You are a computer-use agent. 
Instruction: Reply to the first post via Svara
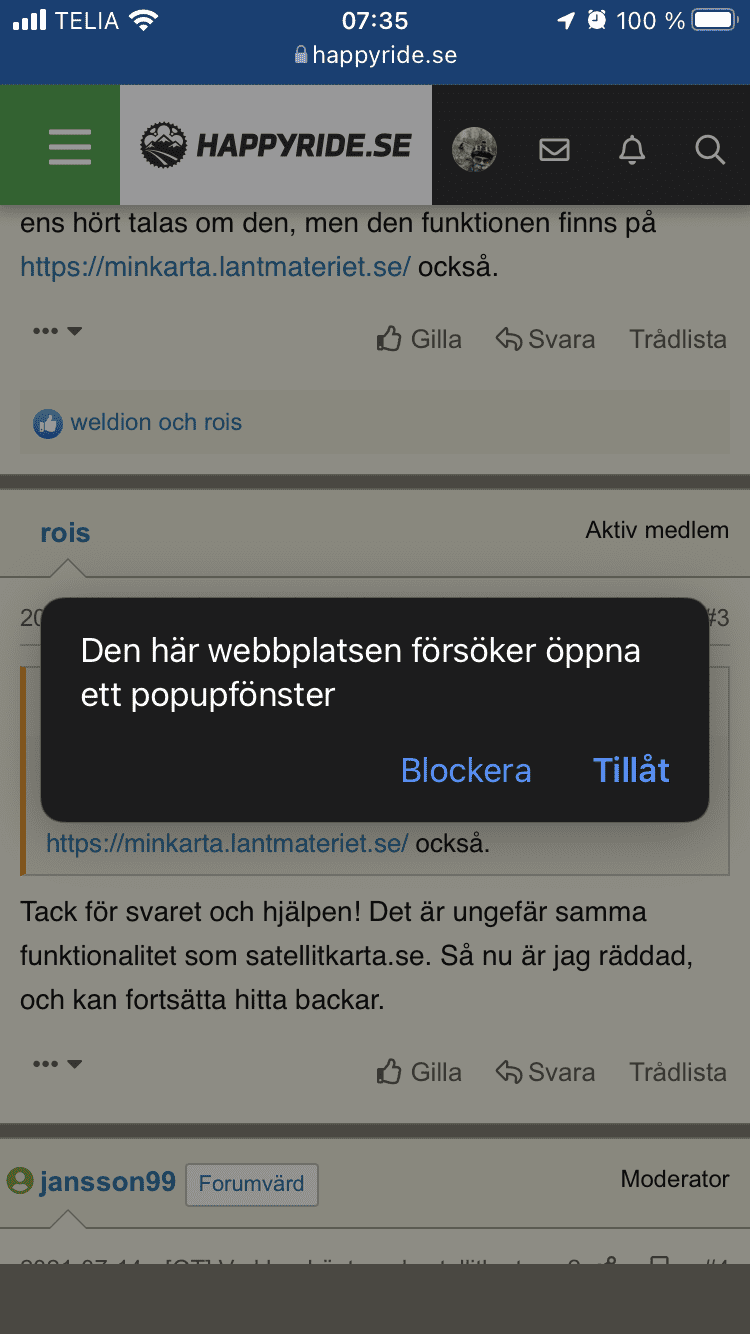click(x=546, y=339)
